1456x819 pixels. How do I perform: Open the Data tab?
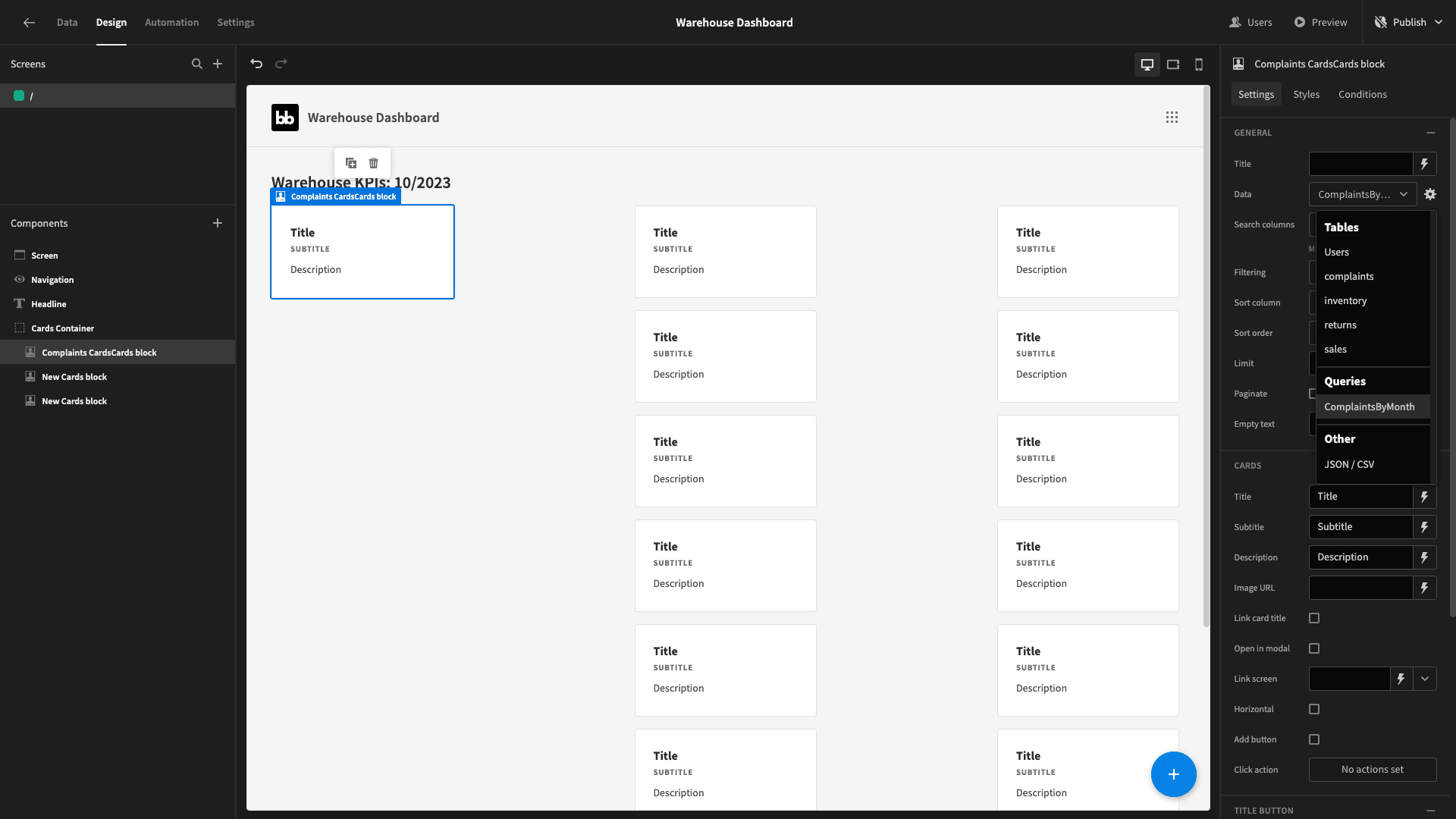[x=67, y=23]
